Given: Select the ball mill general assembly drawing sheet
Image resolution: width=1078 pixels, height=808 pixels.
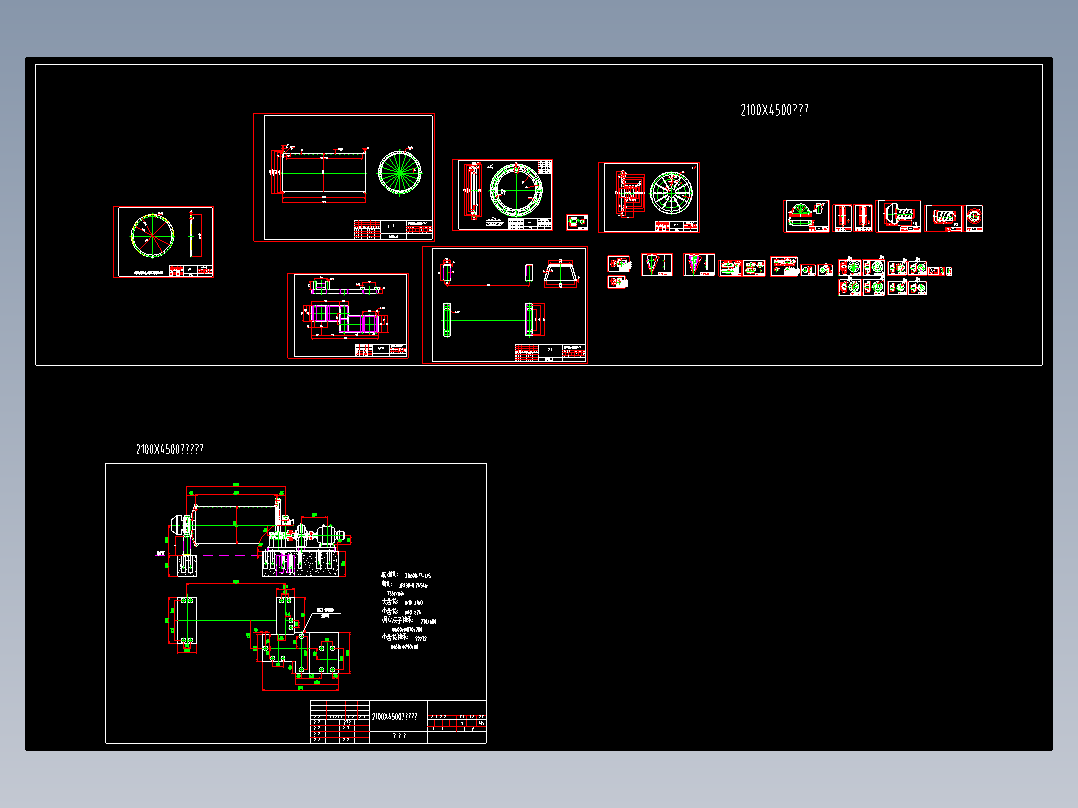Looking at the screenshot, I should pyautogui.click(x=296, y=603).
